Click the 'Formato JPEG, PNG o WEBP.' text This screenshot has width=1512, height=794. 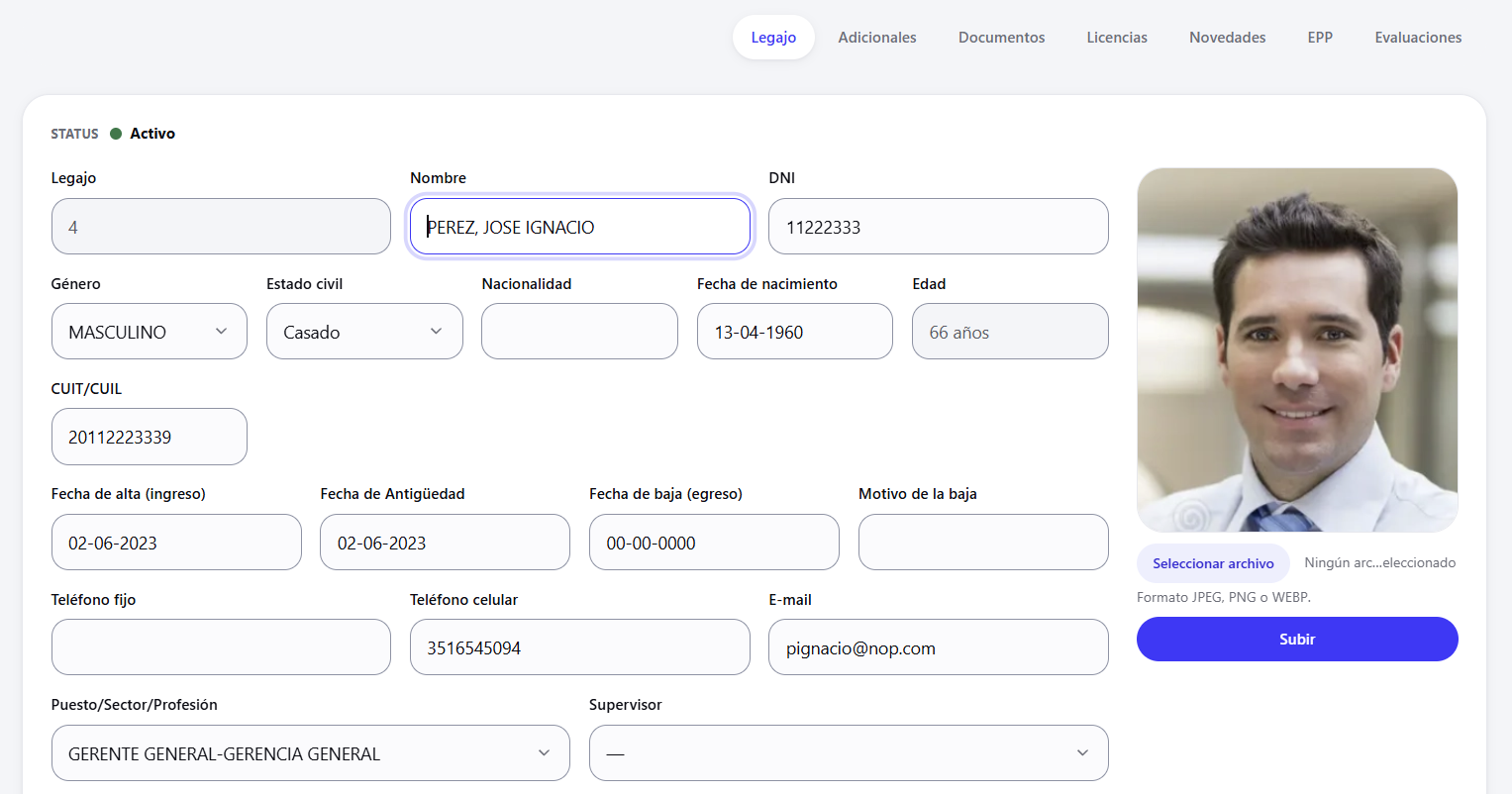click(x=1224, y=597)
